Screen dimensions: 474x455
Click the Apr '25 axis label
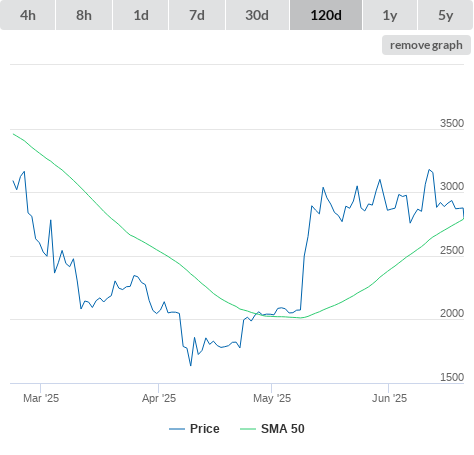[x=159, y=398]
